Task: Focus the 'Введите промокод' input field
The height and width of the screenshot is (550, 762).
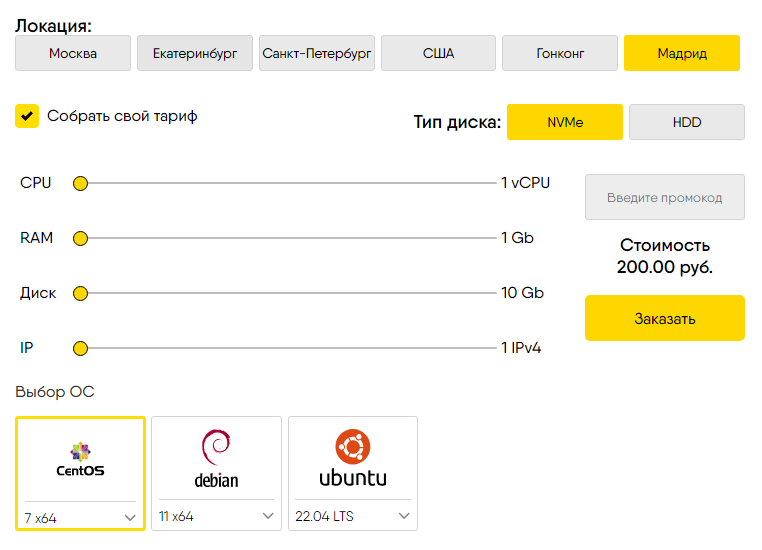Action: point(664,197)
